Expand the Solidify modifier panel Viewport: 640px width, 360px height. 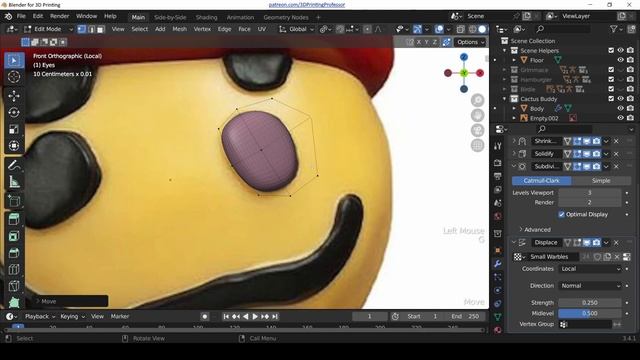pyautogui.click(x=514, y=154)
